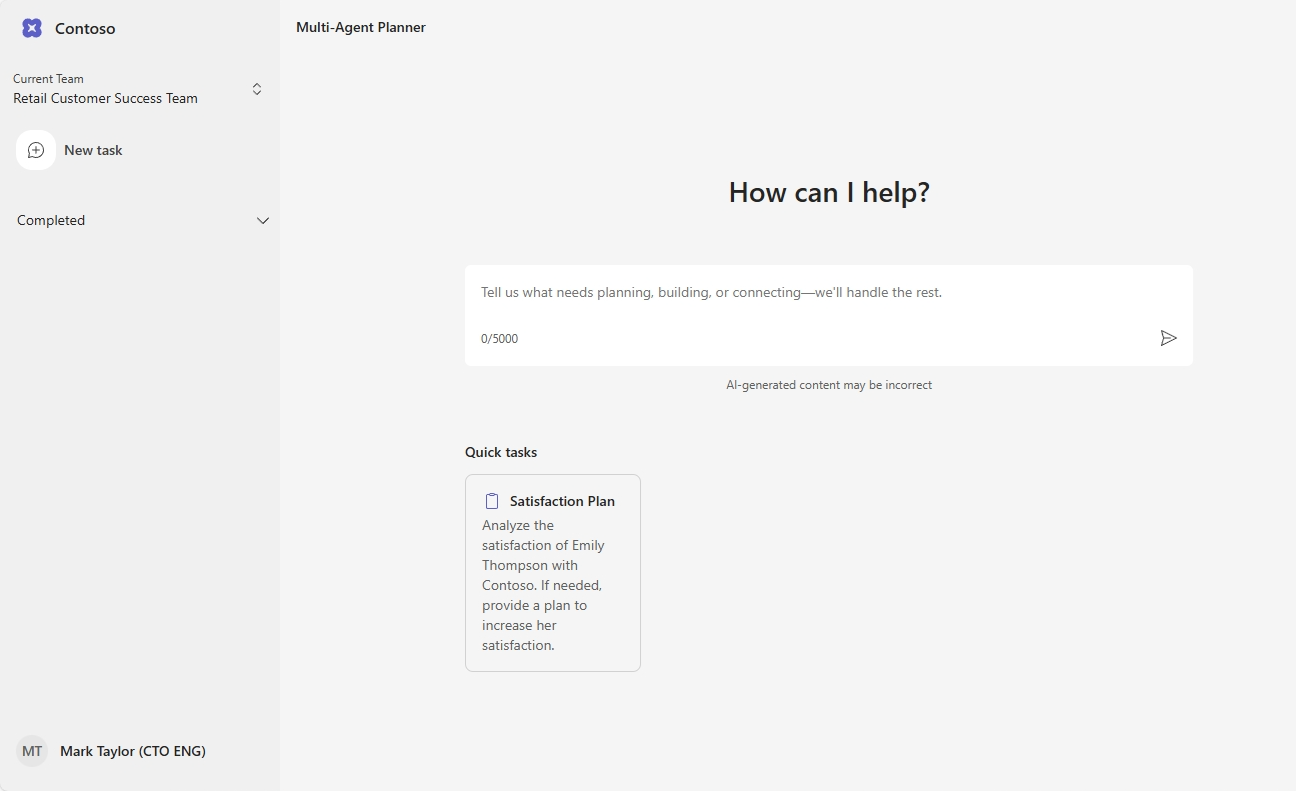Click the Quick tasks heading
This screenshot has height=791, width=1296.
point(501,452)
